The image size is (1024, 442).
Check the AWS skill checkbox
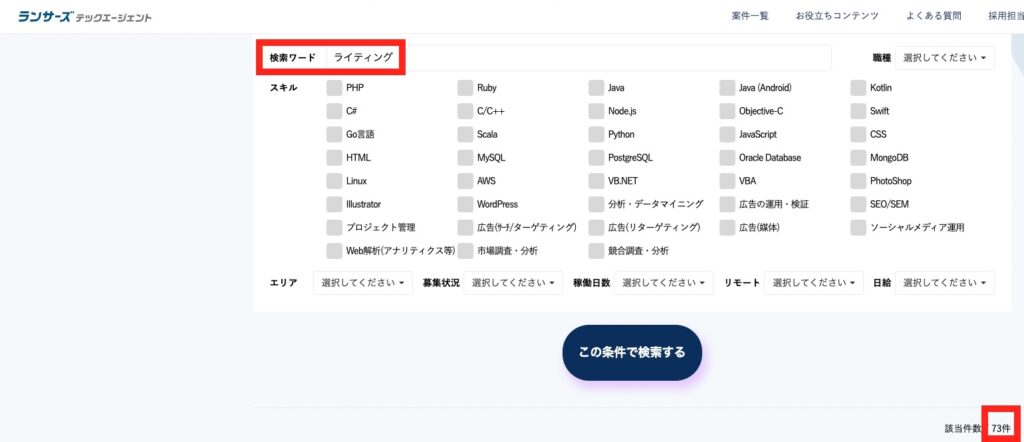465,181
